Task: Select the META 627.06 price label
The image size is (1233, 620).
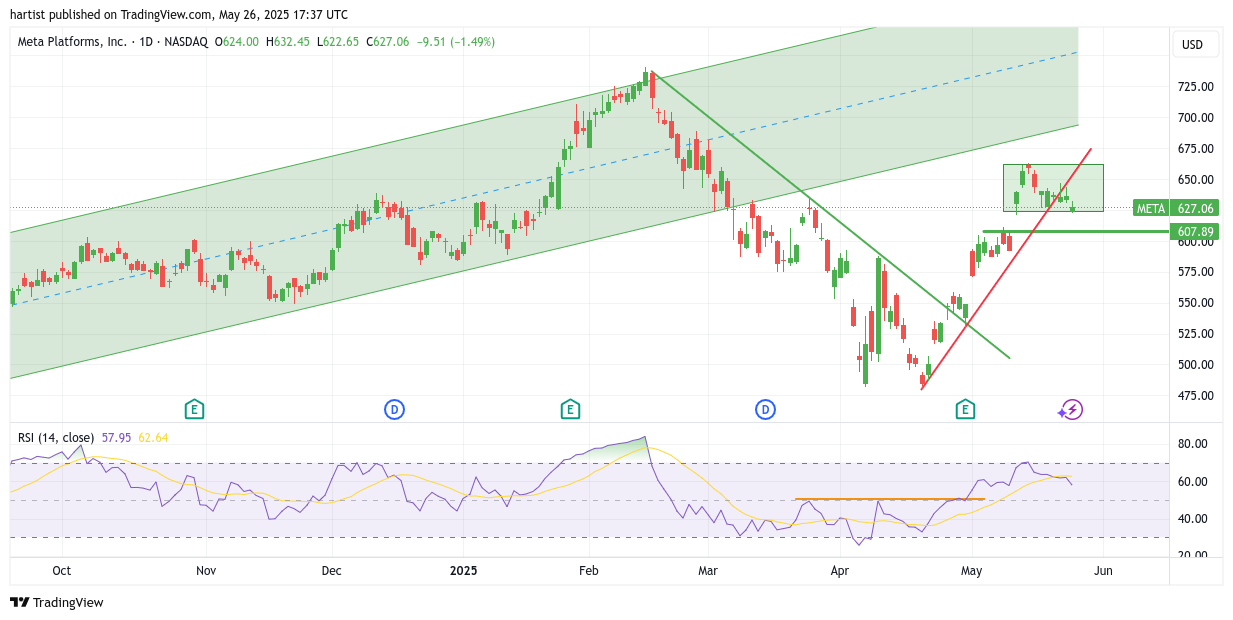Action: pos(1175,208)
